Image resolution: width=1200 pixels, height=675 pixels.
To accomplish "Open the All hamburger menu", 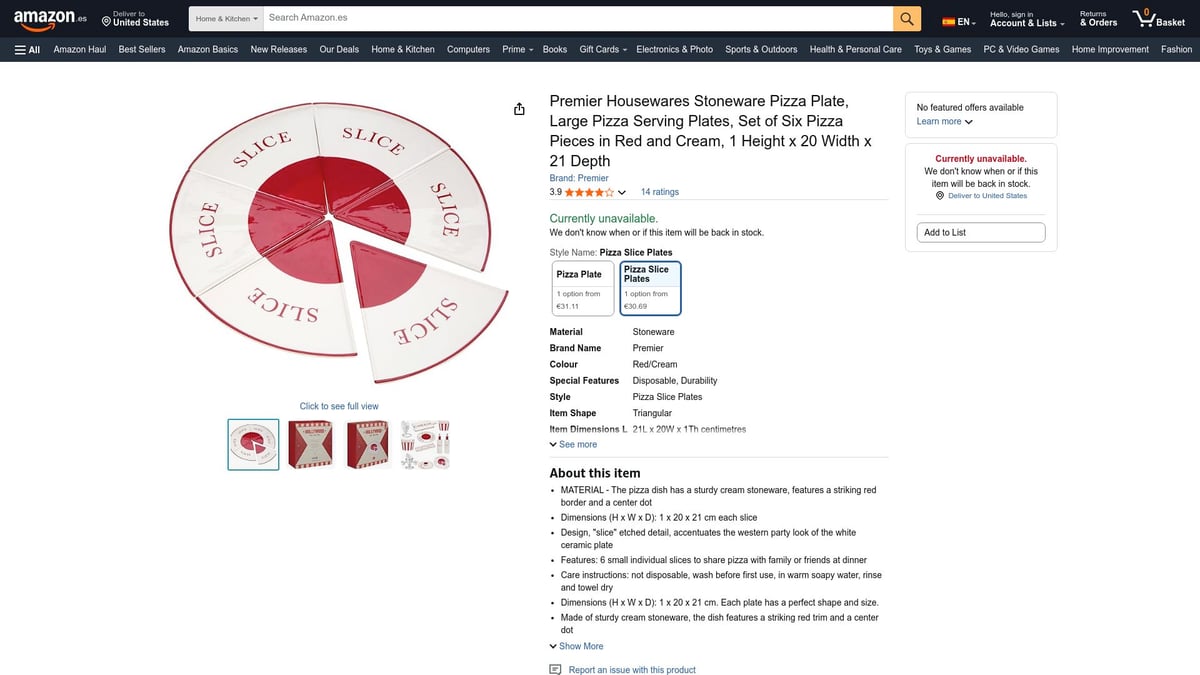I will click(26, 48).
